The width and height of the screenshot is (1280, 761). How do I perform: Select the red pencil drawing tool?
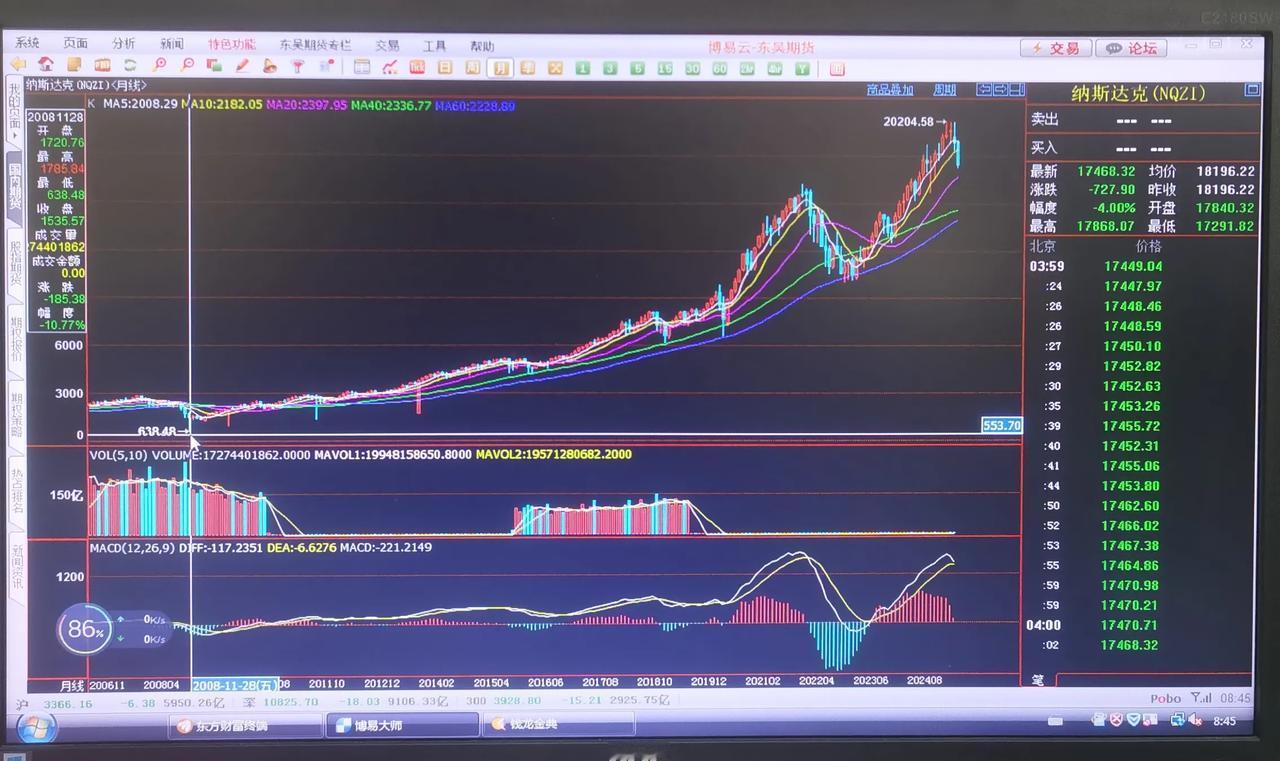coord(242,66)
